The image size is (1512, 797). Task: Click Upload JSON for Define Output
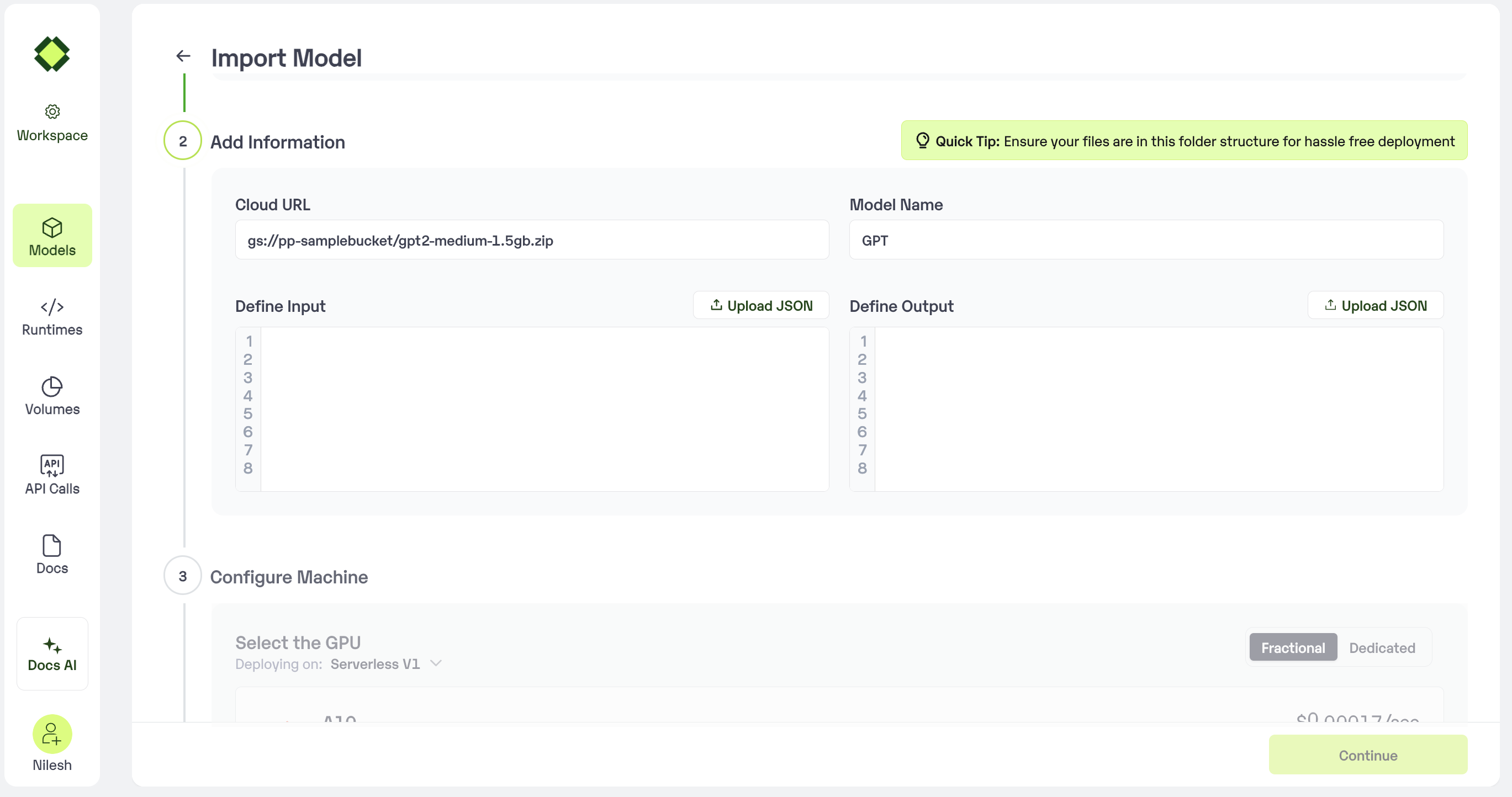click(1375, 306)
